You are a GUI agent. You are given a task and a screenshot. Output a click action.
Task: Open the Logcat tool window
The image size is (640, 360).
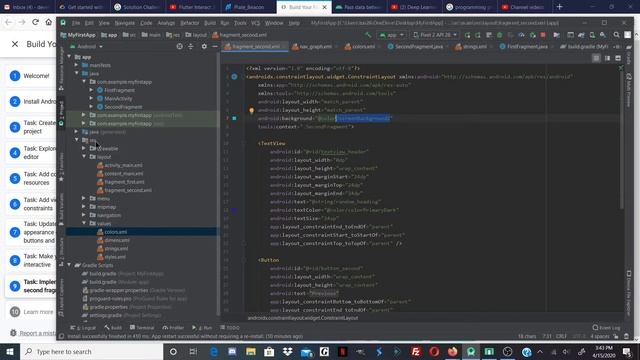coord(83,328)
